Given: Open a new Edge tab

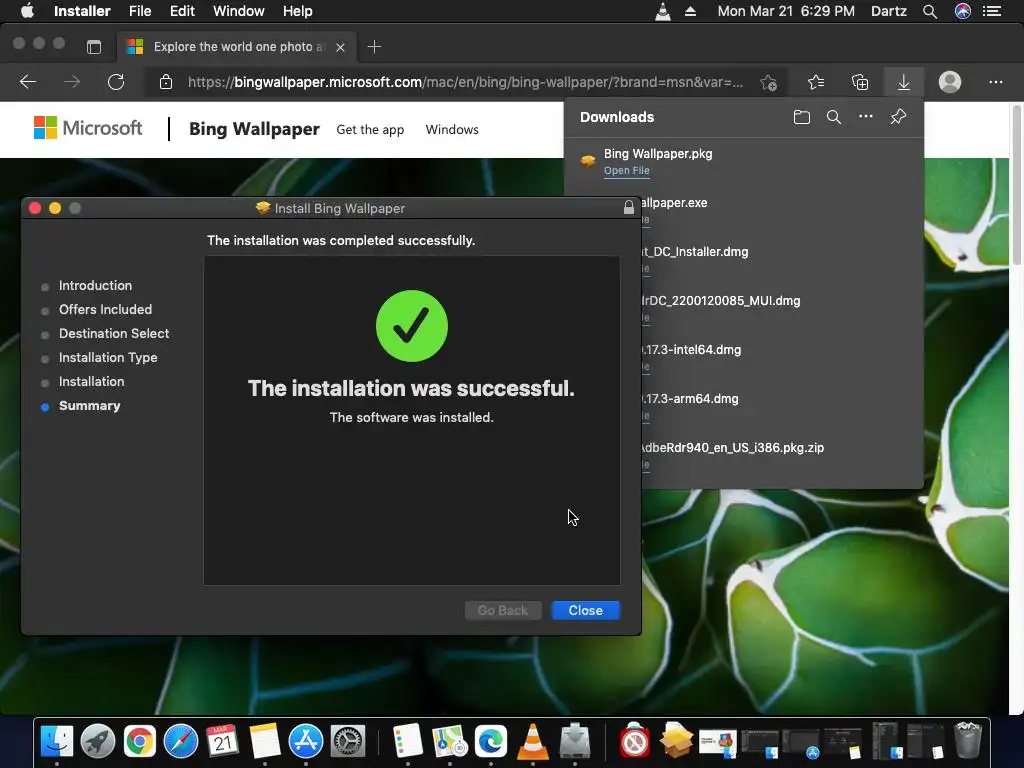Looking at the screenshot, I should (x=374, y=47).
